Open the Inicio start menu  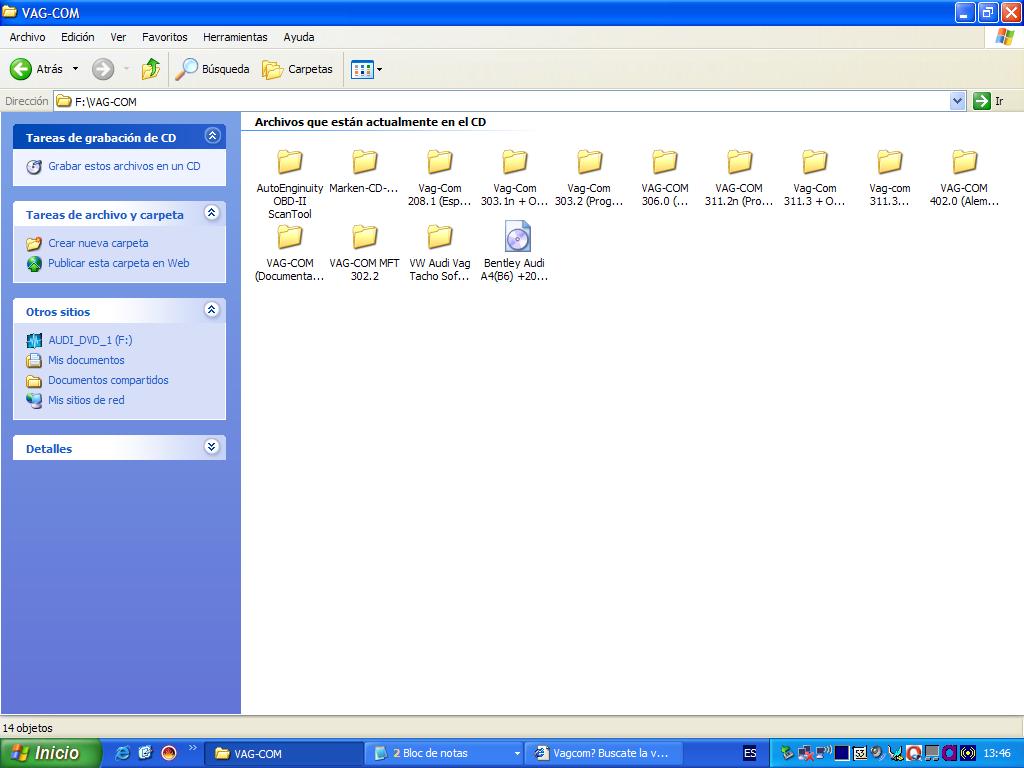[50, 753]
